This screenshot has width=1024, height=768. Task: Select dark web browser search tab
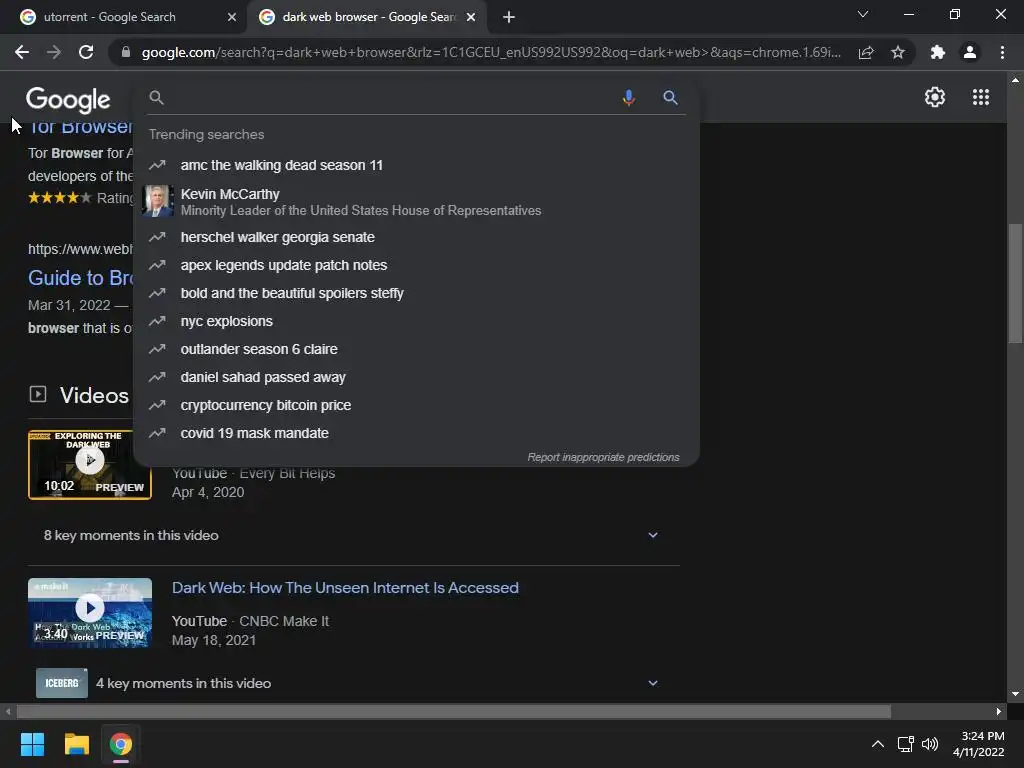coord(369,17)
